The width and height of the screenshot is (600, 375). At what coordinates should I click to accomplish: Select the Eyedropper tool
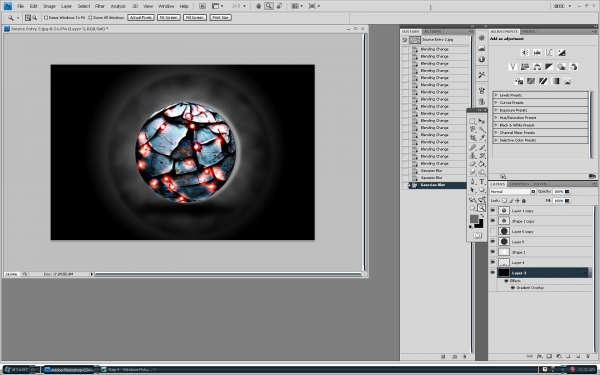pos(482,137)
